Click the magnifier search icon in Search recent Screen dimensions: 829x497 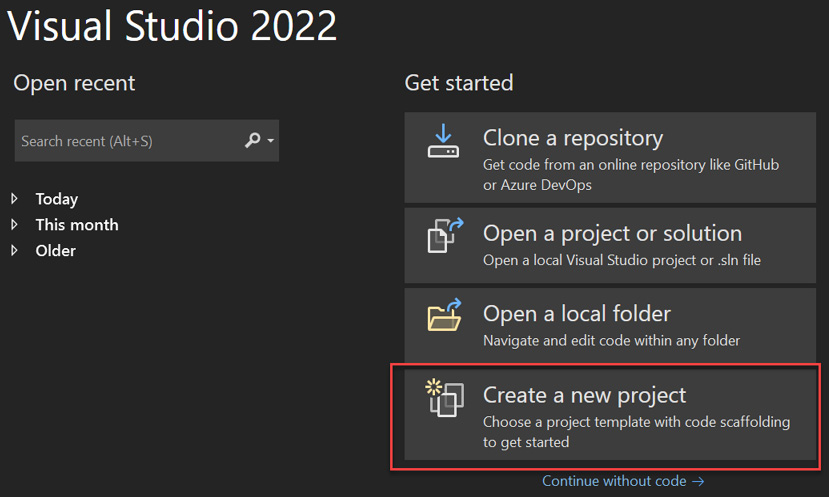[x=253, y=140]
